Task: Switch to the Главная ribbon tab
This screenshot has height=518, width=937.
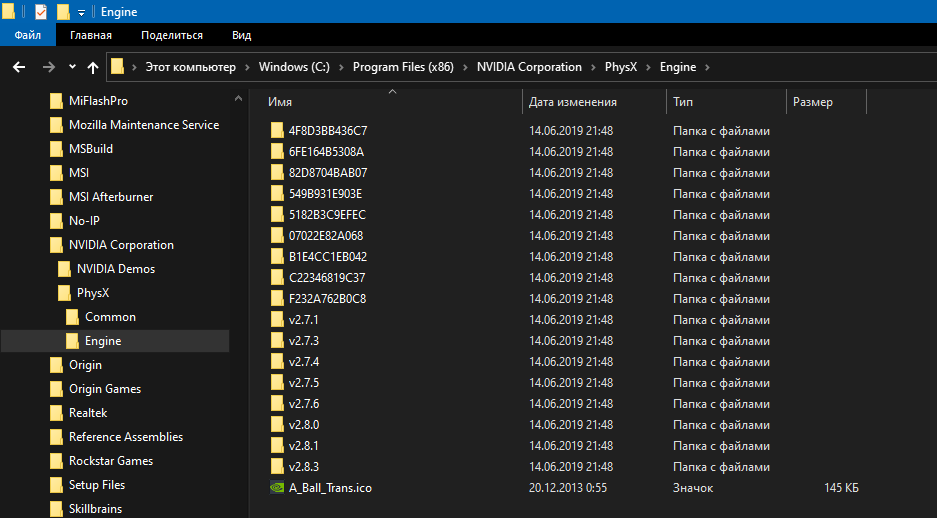Action: coord(91,35)
